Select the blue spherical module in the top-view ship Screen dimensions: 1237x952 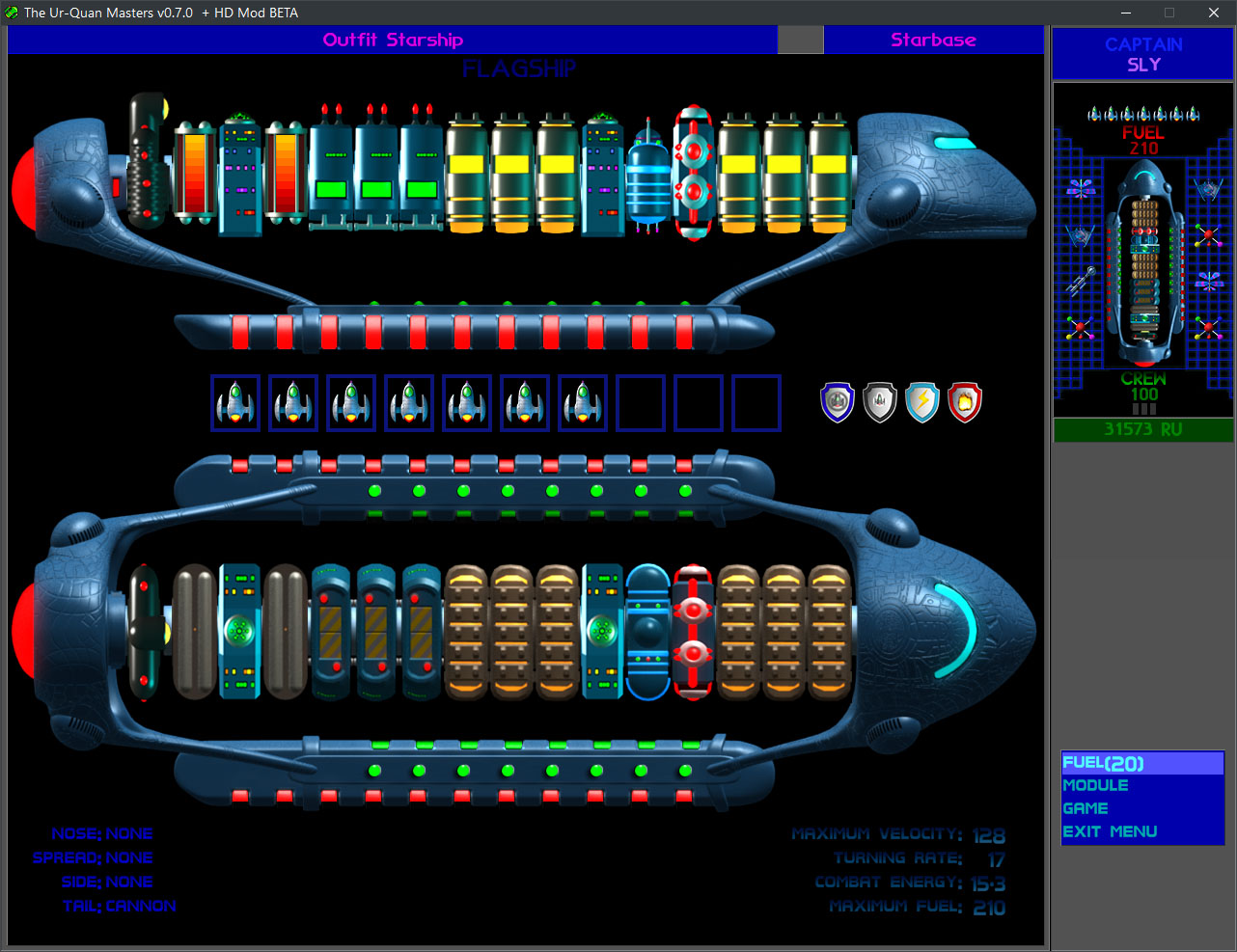coord(648,177)
